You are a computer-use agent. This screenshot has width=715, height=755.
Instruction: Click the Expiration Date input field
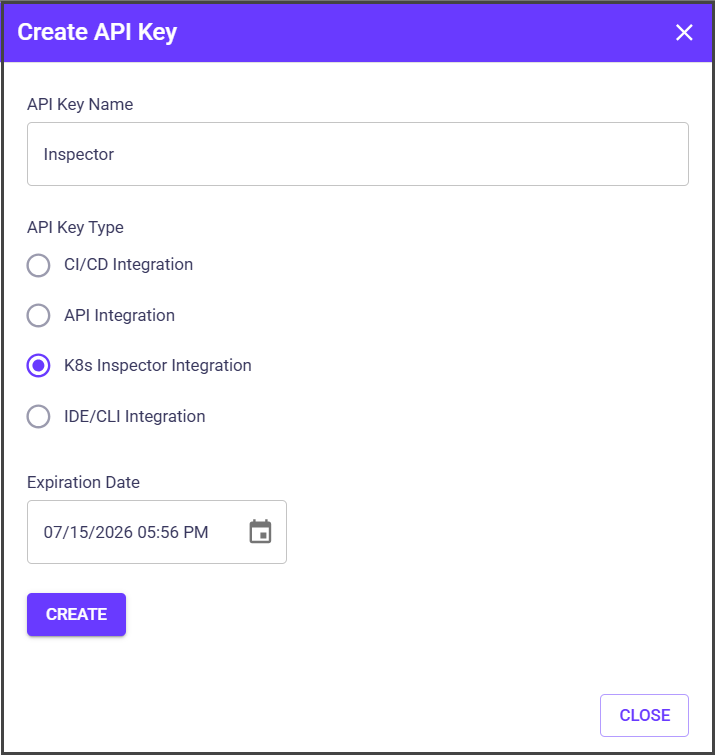(140, 532)
